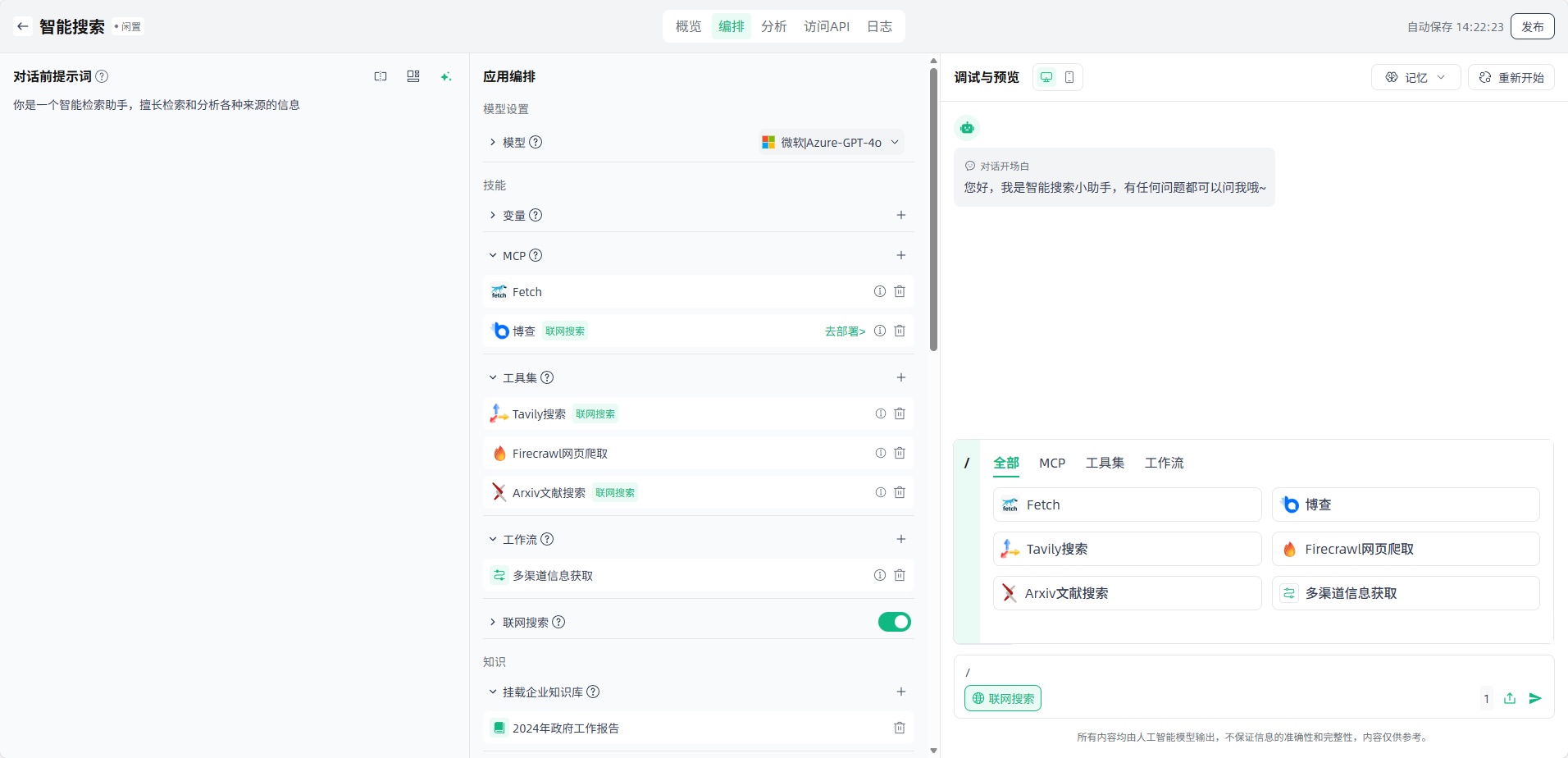Screen dimensions: 1568x758
Task: Click the green send message icon
Action: tap(1535, 698)
